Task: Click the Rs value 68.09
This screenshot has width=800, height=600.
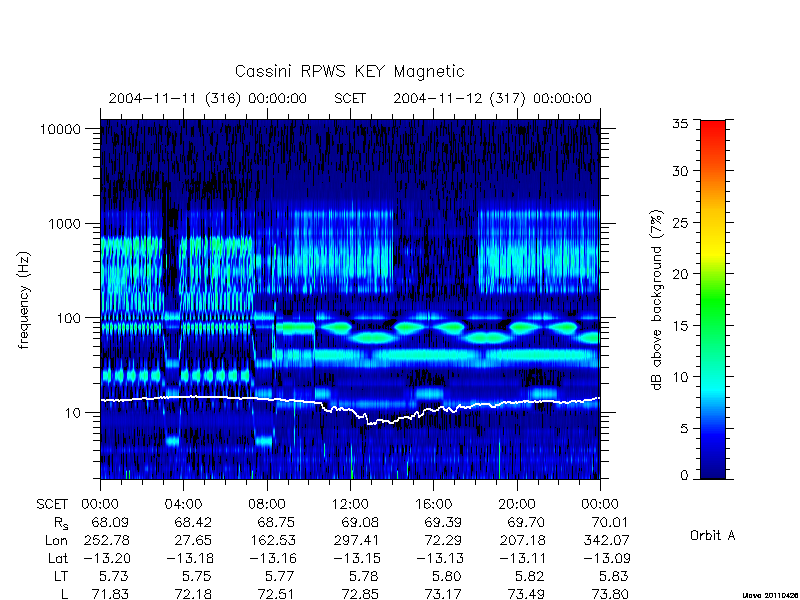Action: coord(110,522)
